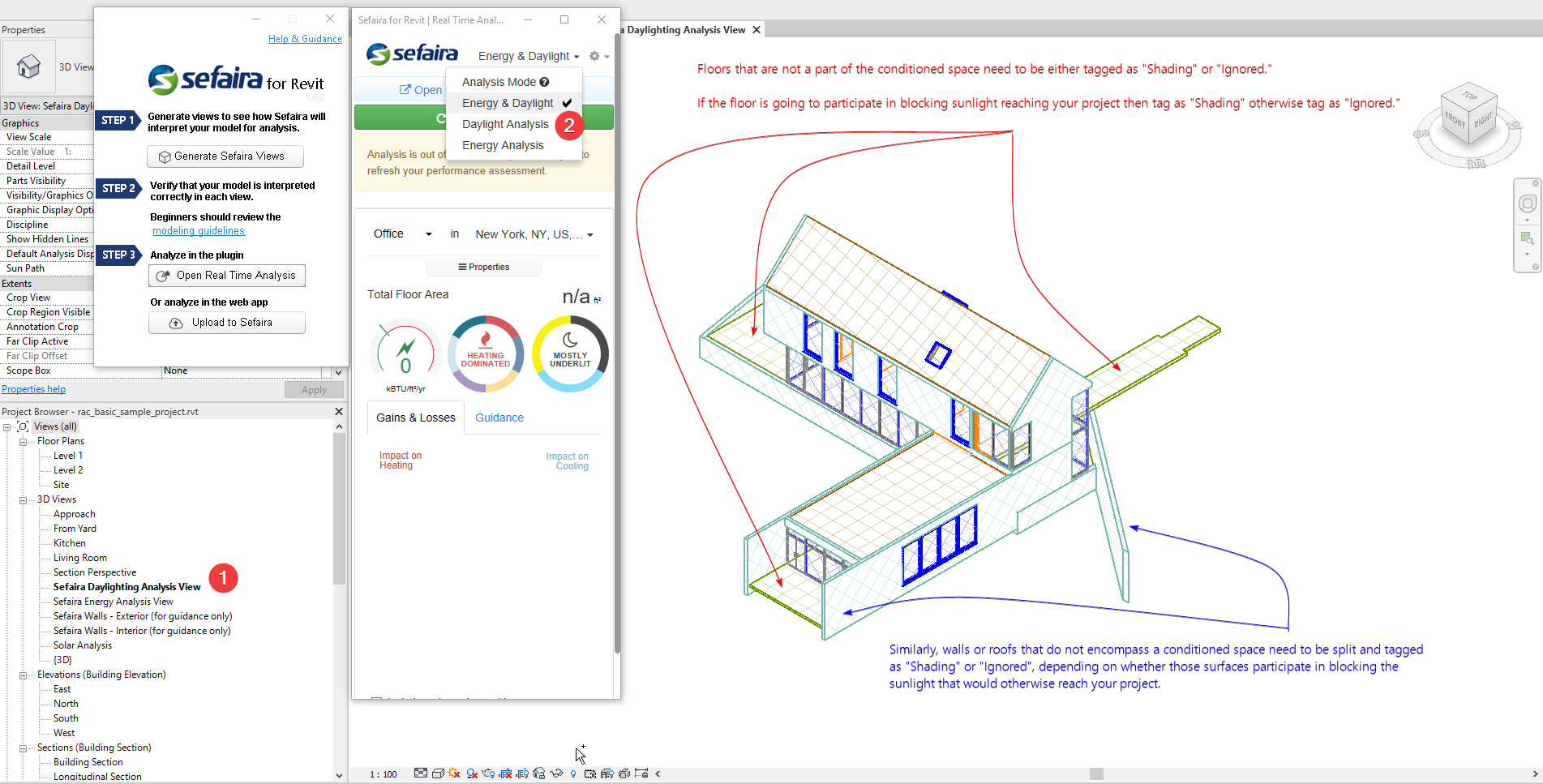1543x784 pixels.
Task: Open the Steering Wheels navigation icon
Action: 1528,204
